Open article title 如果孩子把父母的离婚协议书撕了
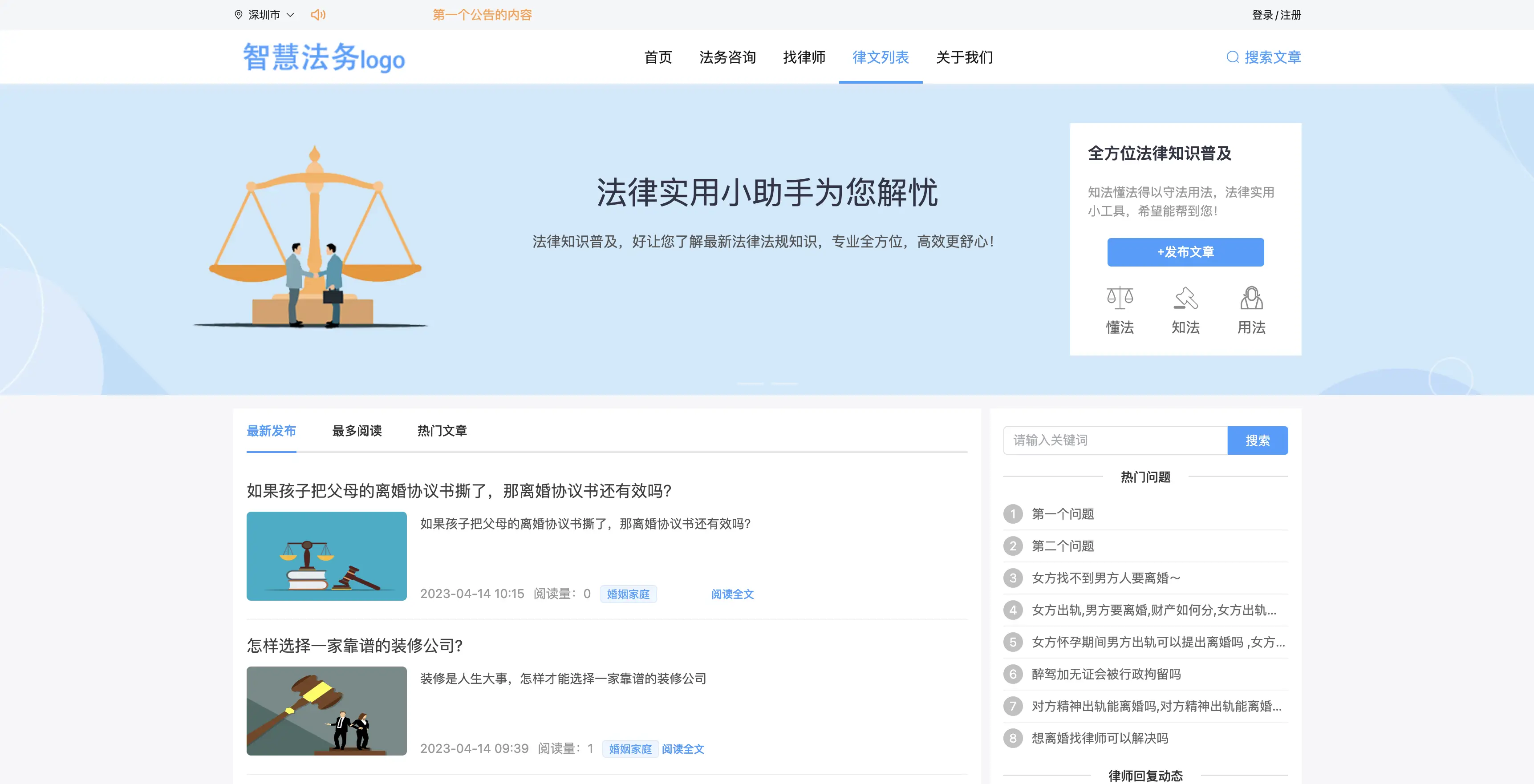1534x784 pixels. point(459,490)
